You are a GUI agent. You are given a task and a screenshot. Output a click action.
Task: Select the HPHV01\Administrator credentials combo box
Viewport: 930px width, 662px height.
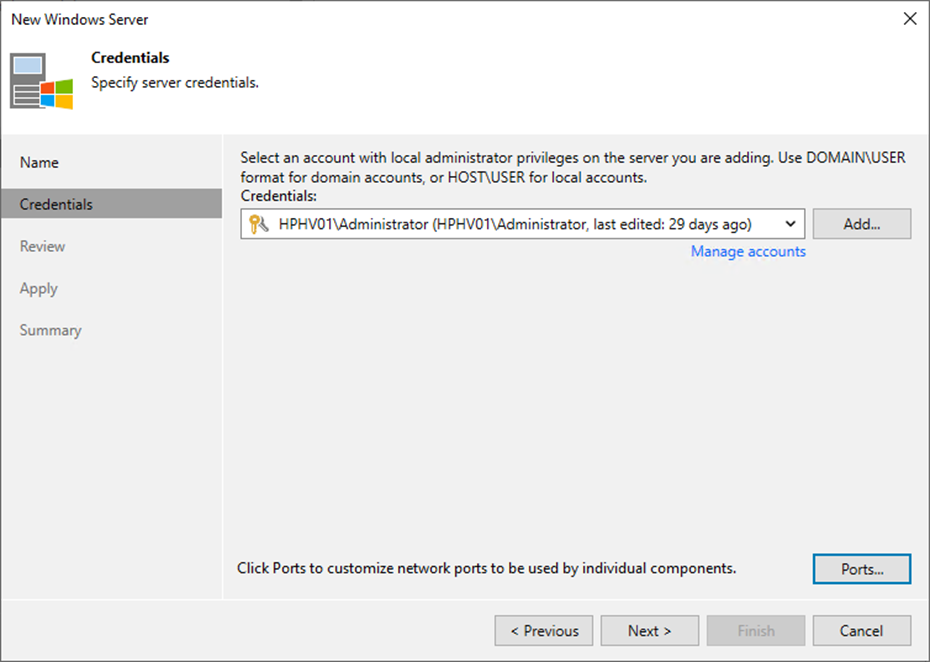point(523,224)
